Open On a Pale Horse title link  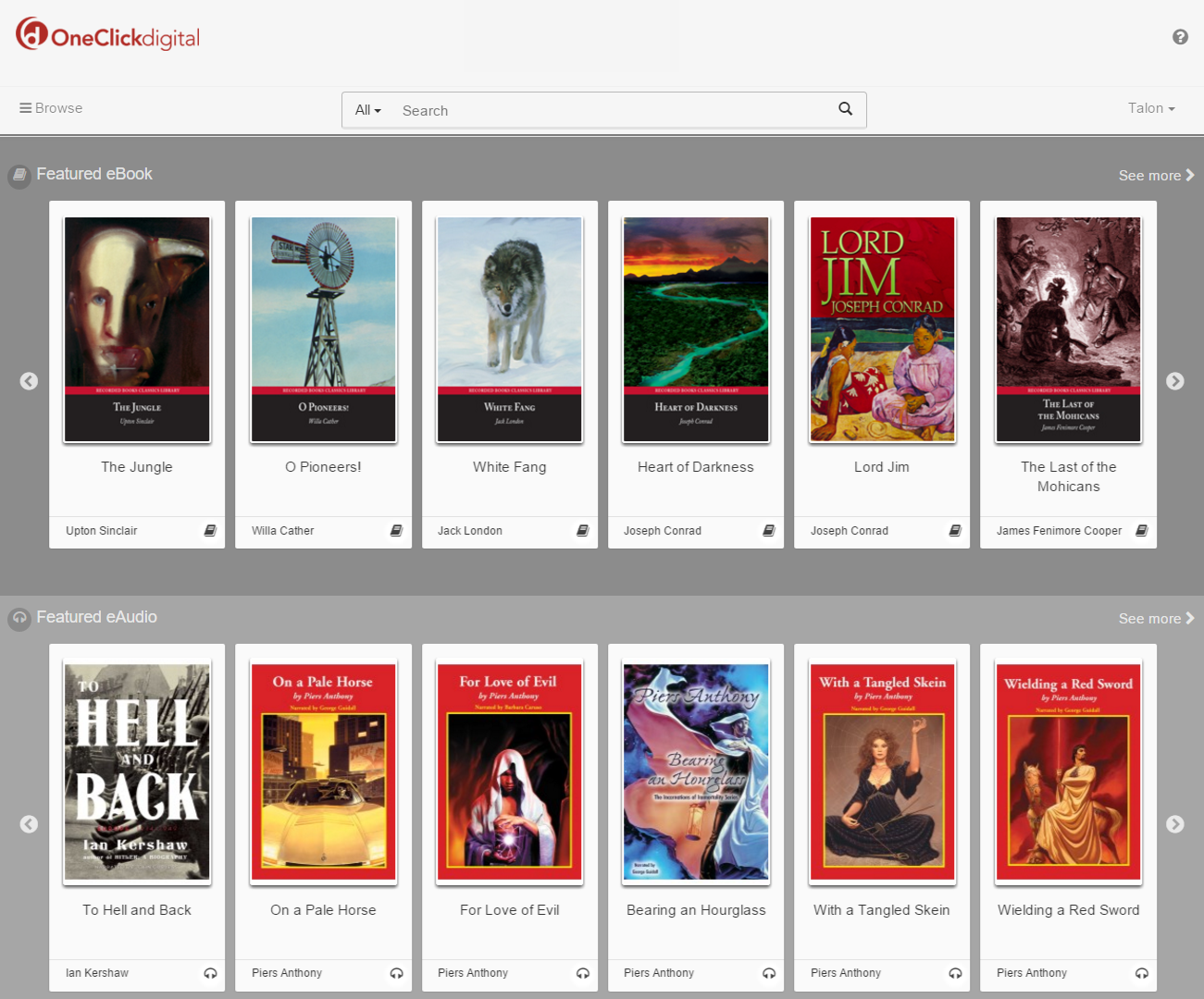click(323, 910)
